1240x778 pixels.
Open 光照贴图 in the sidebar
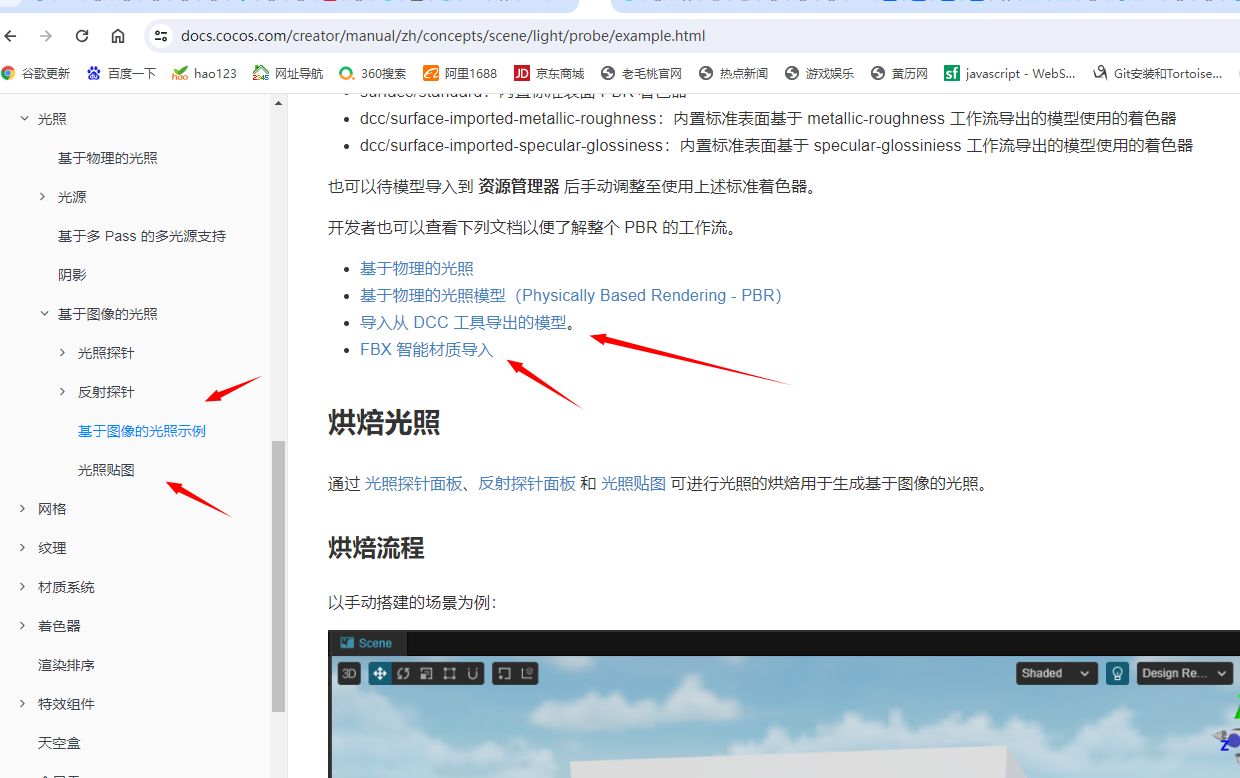click(x=106, y=470)
